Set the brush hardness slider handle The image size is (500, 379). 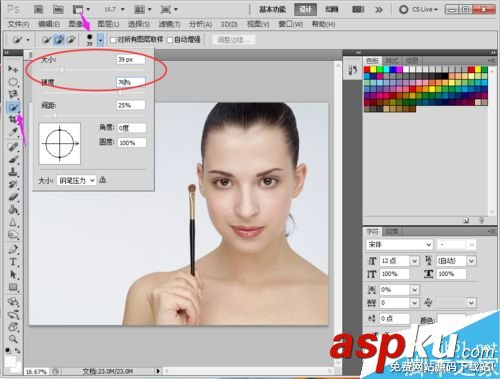120,93
